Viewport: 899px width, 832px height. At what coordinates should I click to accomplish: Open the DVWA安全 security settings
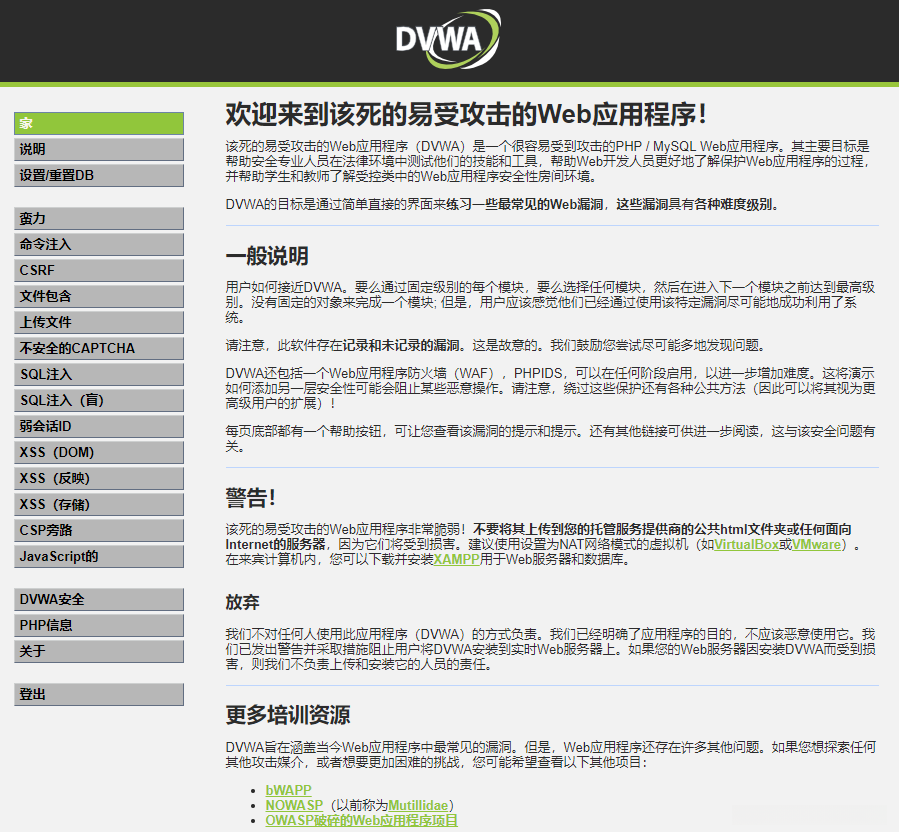point(99,599)
